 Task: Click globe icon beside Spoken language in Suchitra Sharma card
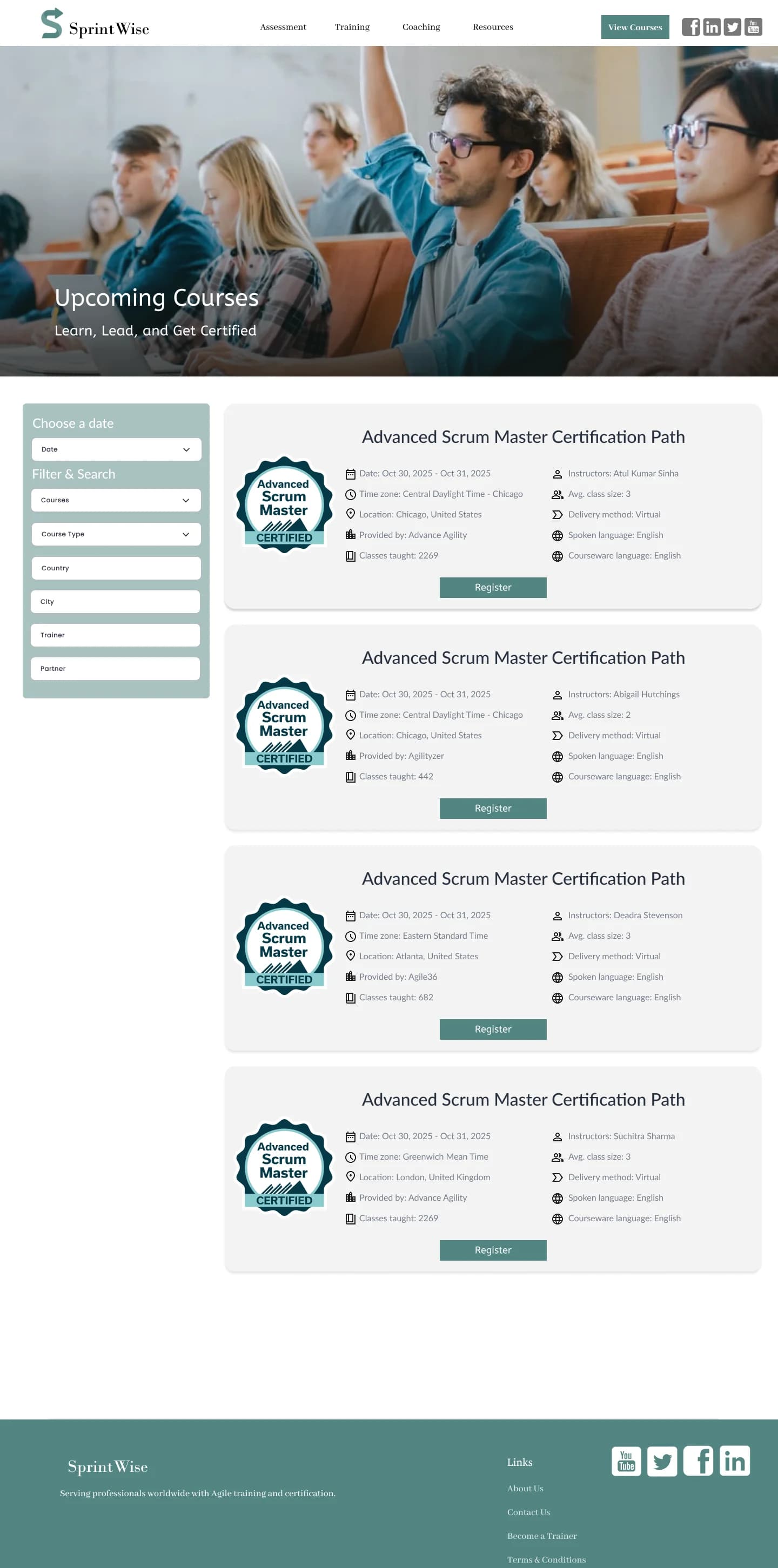pos(557,1199)
